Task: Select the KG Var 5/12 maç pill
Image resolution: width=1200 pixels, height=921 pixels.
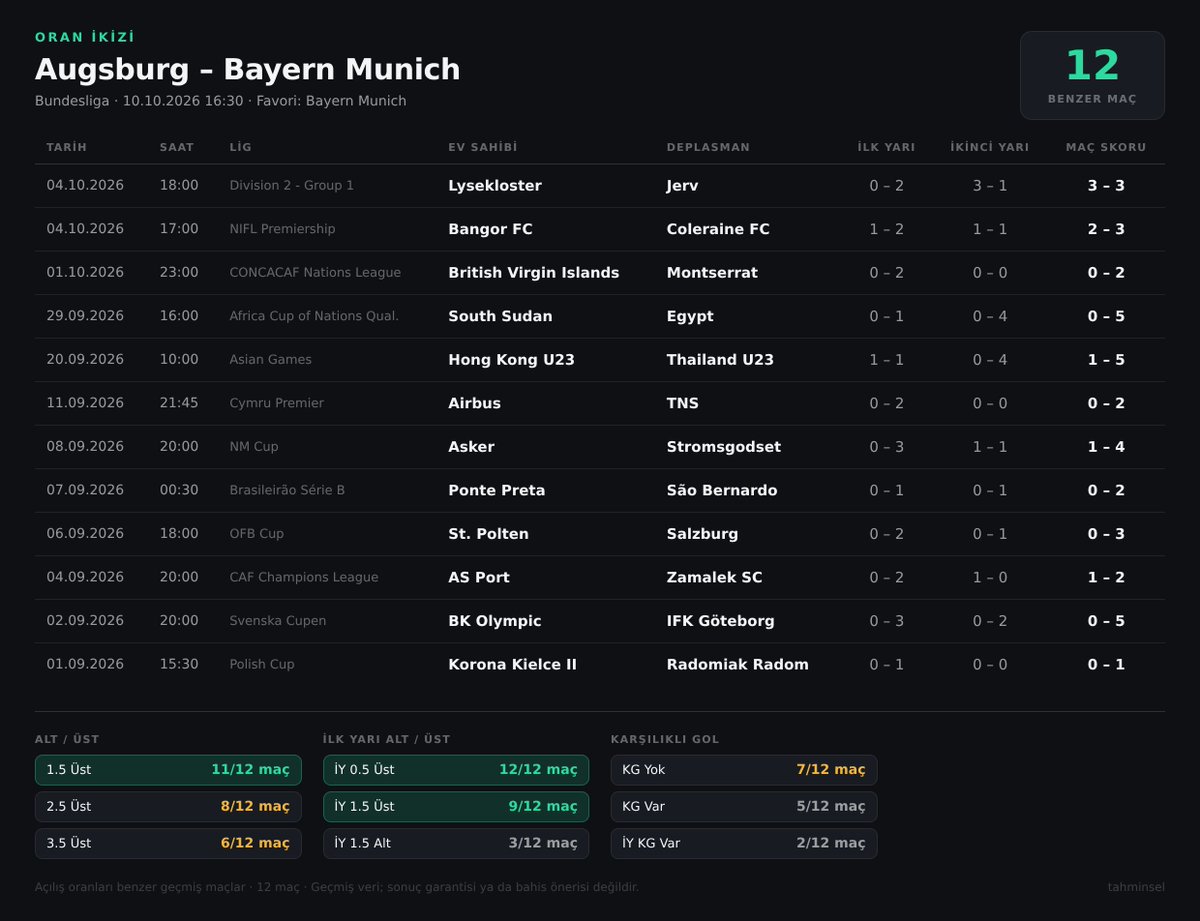Action: pos(744,806)
